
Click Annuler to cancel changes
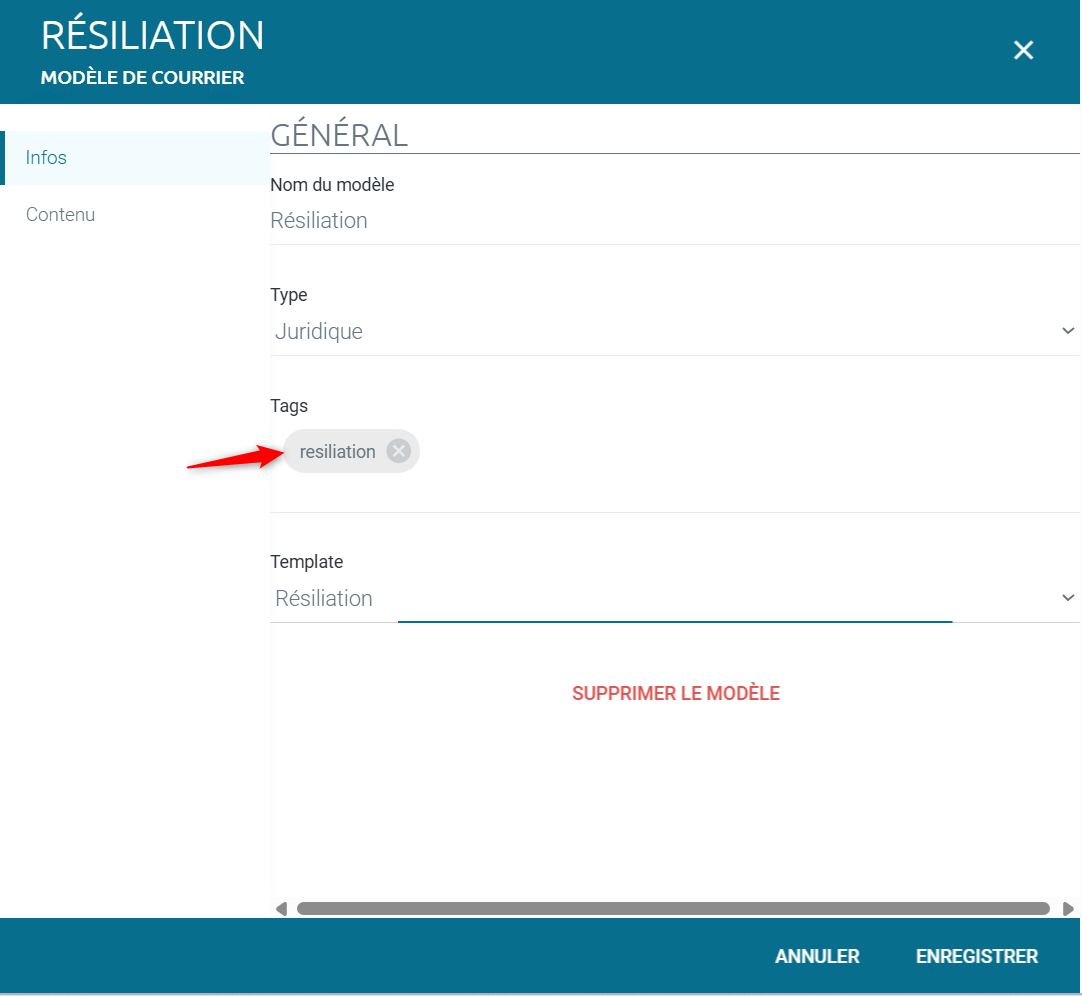(x=817, y=956)
